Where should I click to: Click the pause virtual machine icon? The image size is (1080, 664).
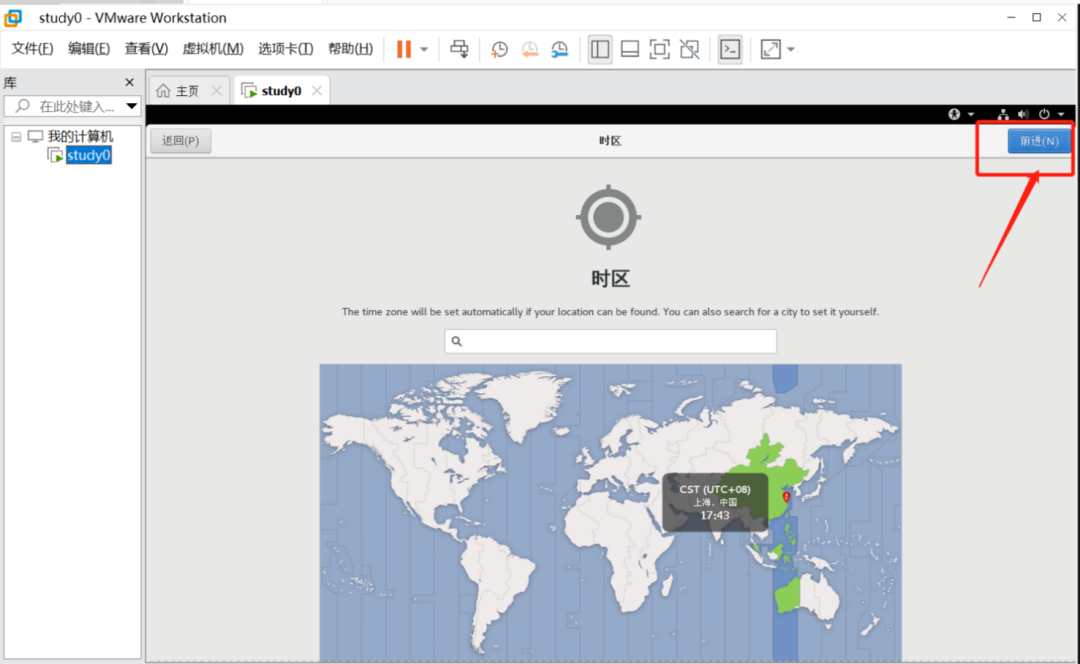[404, 49]
